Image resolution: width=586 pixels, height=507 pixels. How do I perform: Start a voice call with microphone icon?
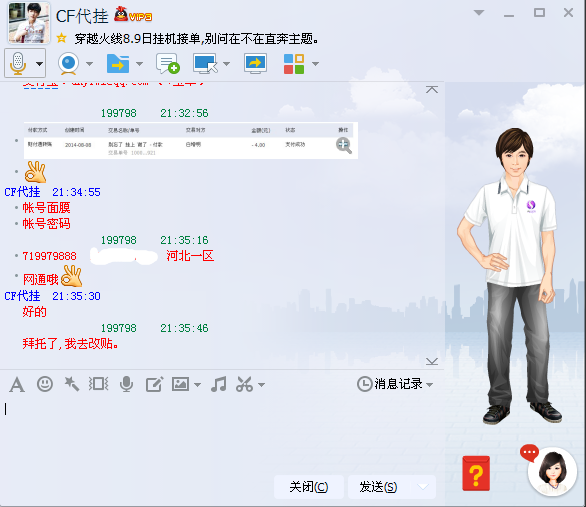(x=18, y=63)
